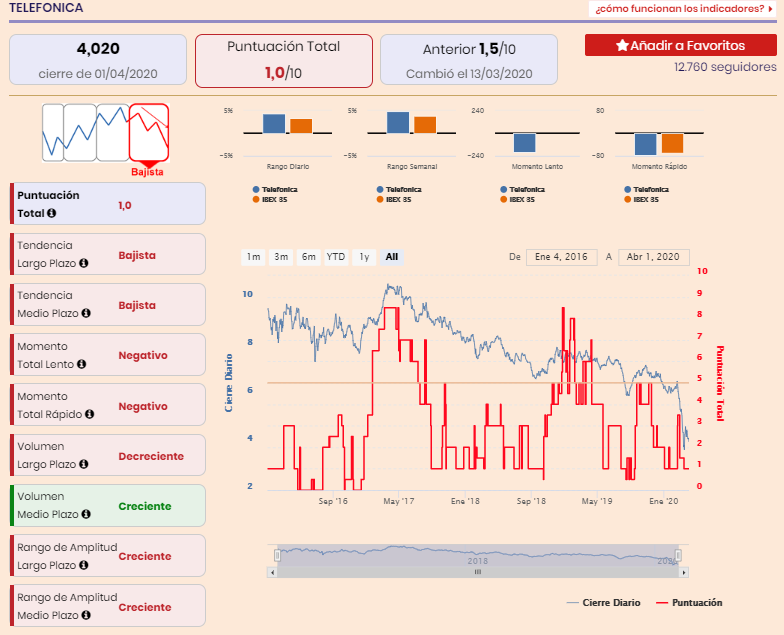The height and width of the screenshot is (635, 784).
Task: Open info icon beside Puntuación Total
Action: [52, 213]
